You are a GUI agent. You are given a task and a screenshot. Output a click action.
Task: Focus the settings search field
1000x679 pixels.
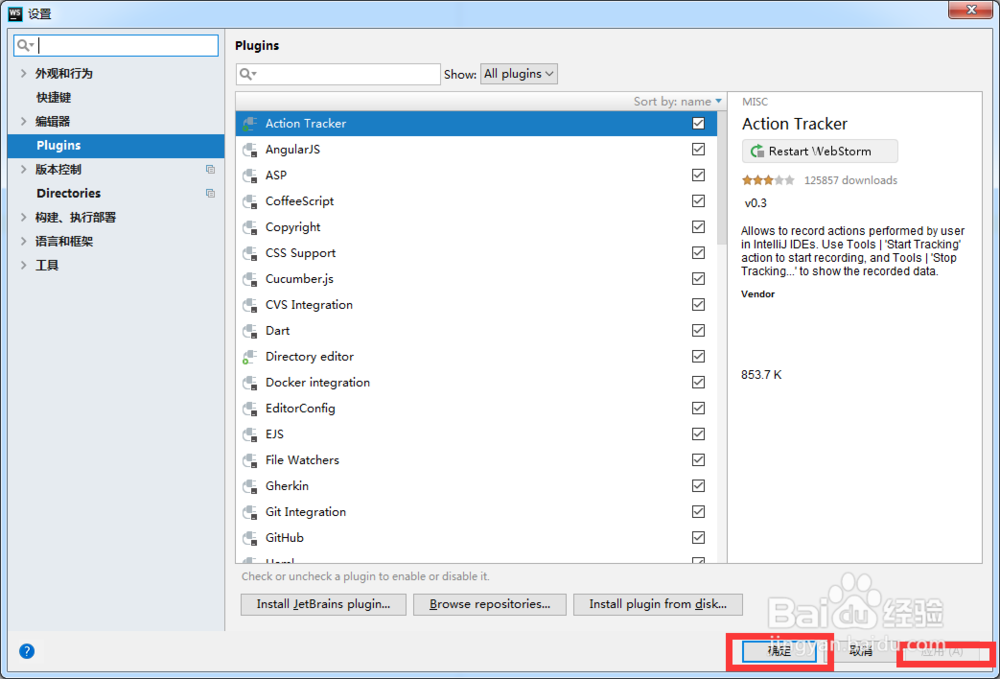[x=116, y=45]
